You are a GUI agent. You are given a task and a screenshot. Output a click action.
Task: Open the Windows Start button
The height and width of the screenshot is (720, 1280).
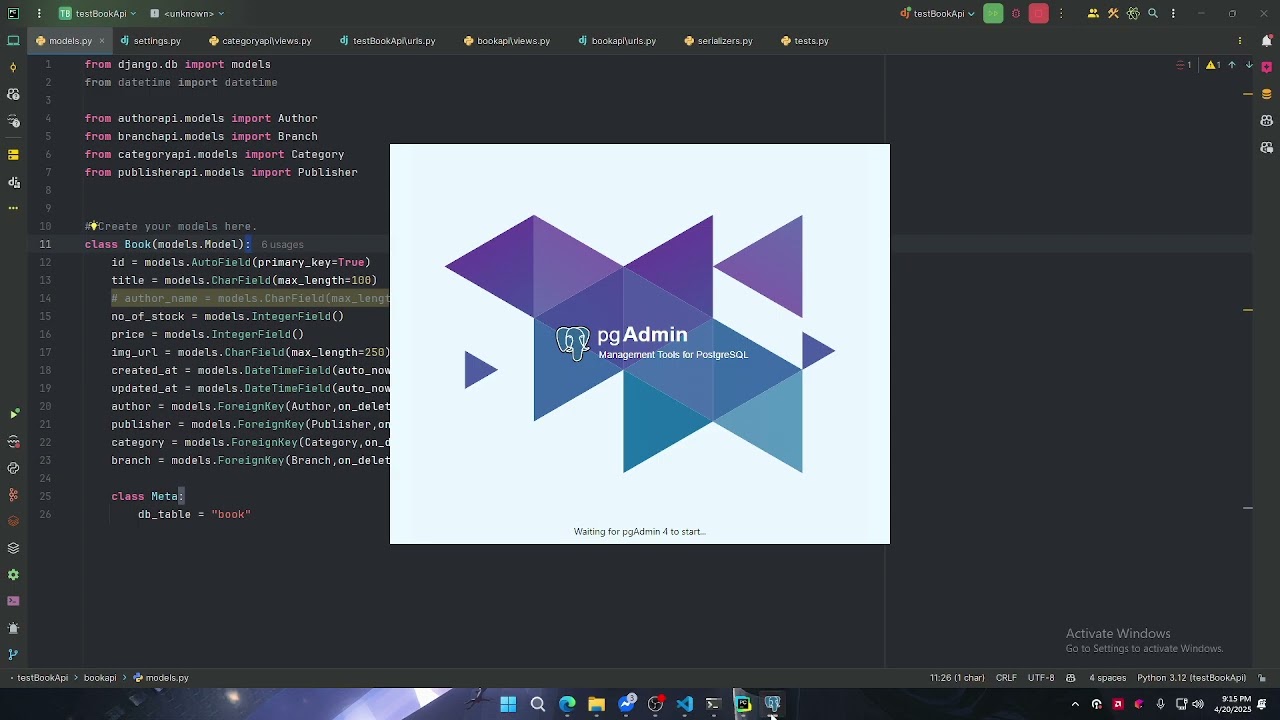coord(508,705)
